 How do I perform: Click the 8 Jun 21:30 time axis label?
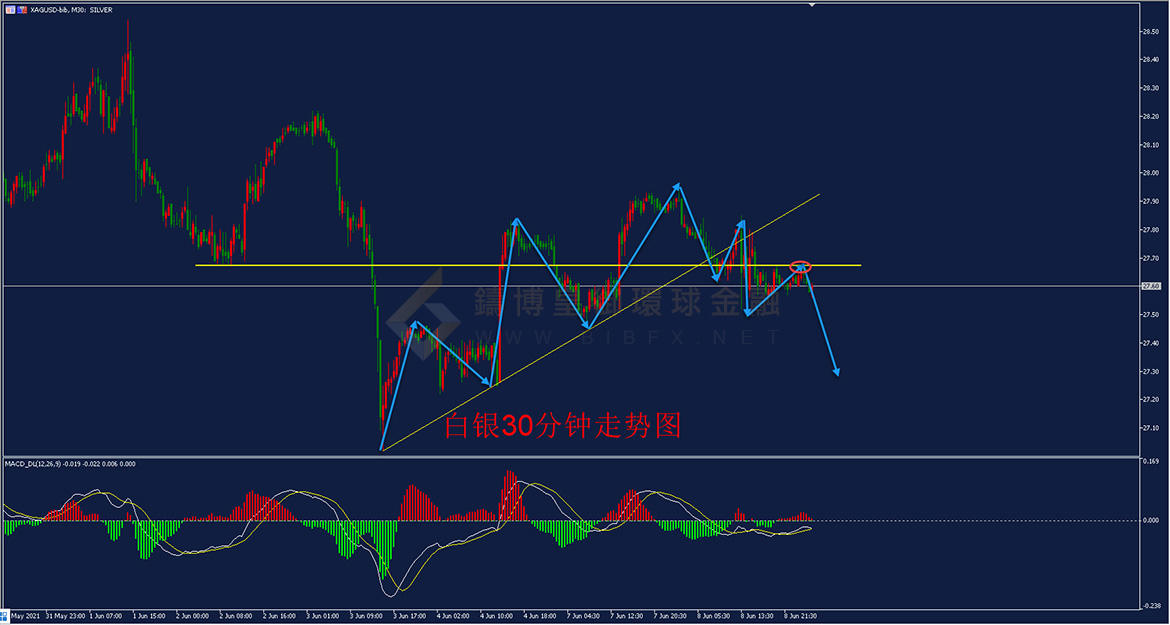pos(800,616)
